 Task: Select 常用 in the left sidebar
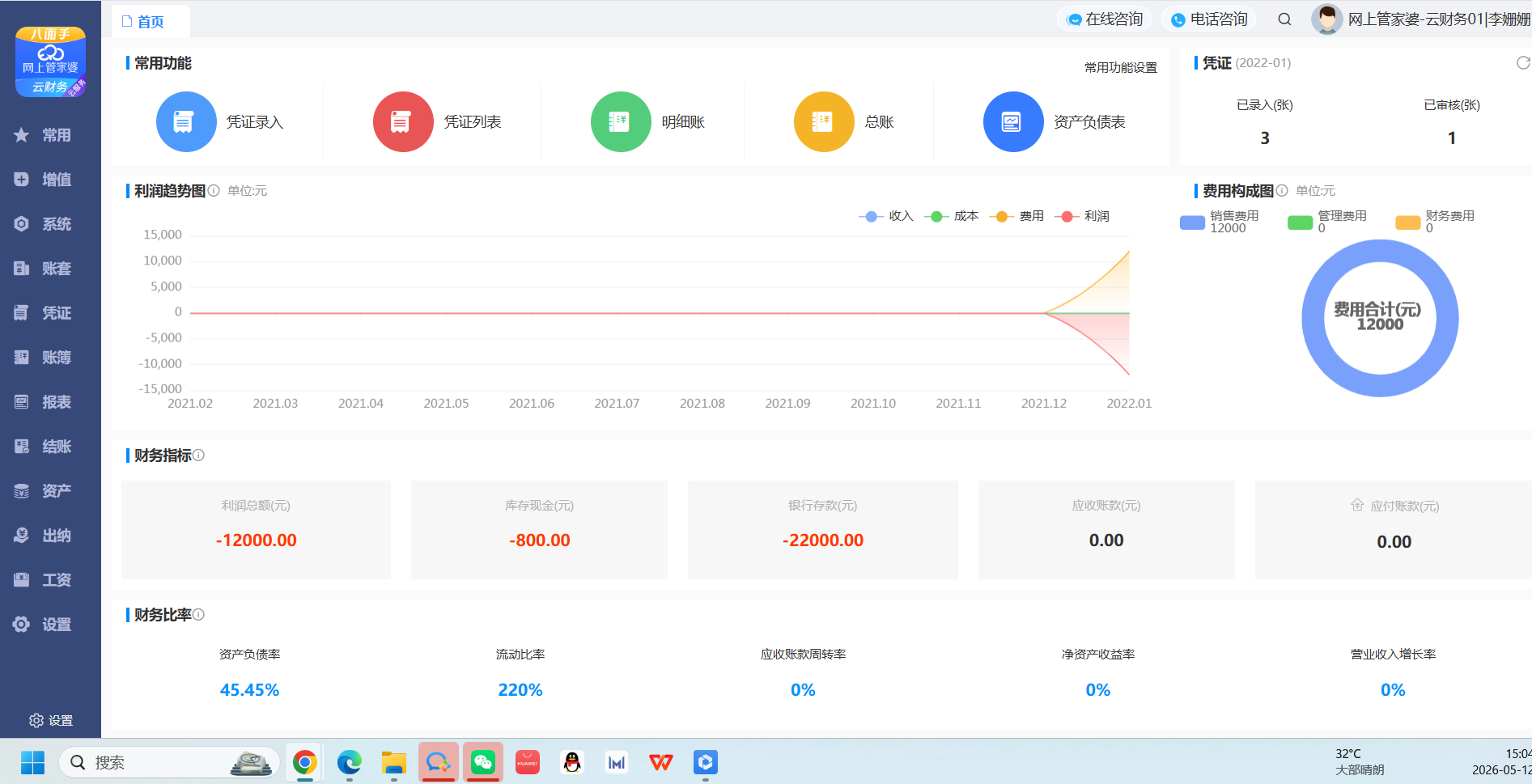[x=50, y=135]
